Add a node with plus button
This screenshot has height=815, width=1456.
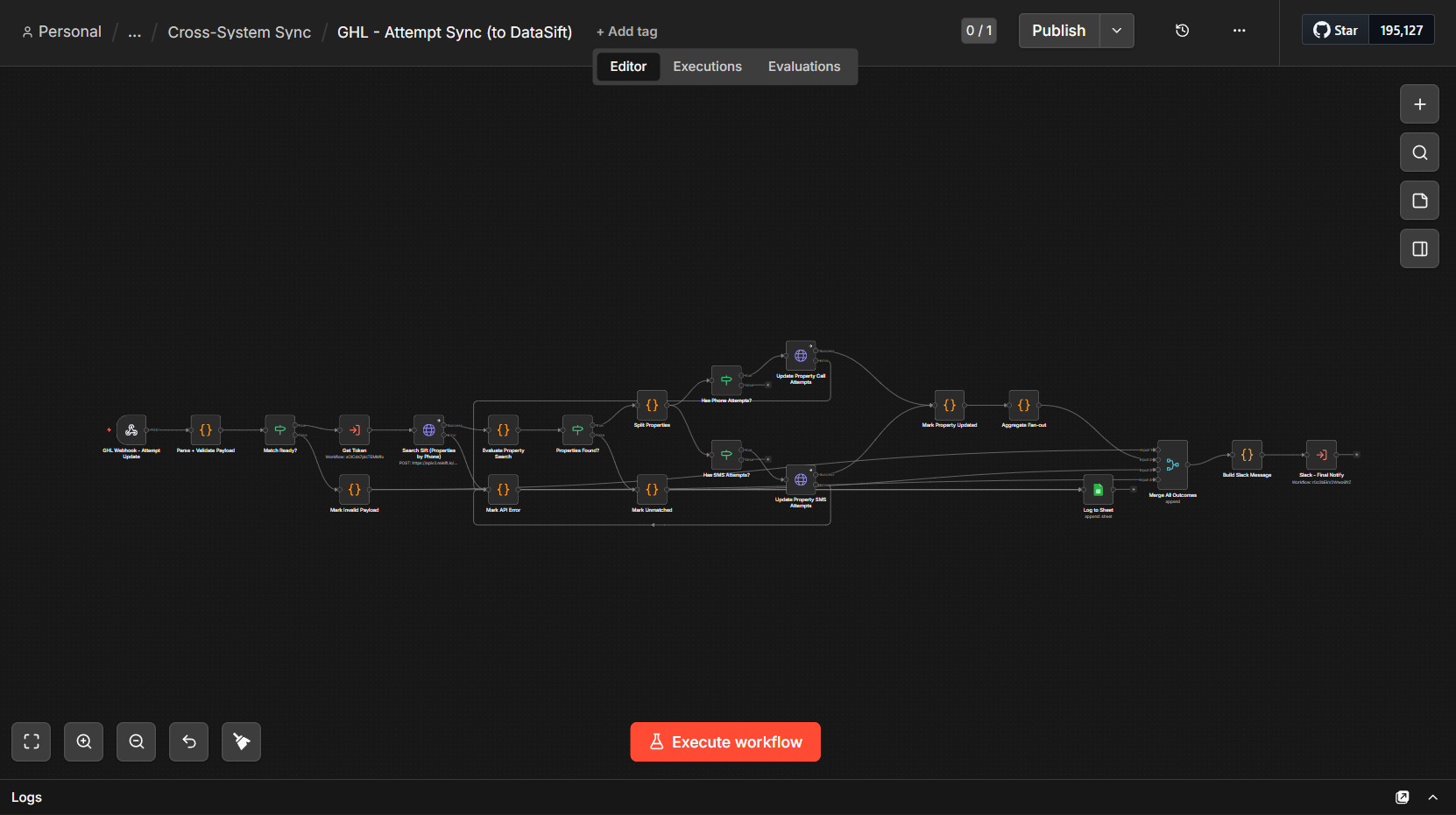click(1420, 104)
